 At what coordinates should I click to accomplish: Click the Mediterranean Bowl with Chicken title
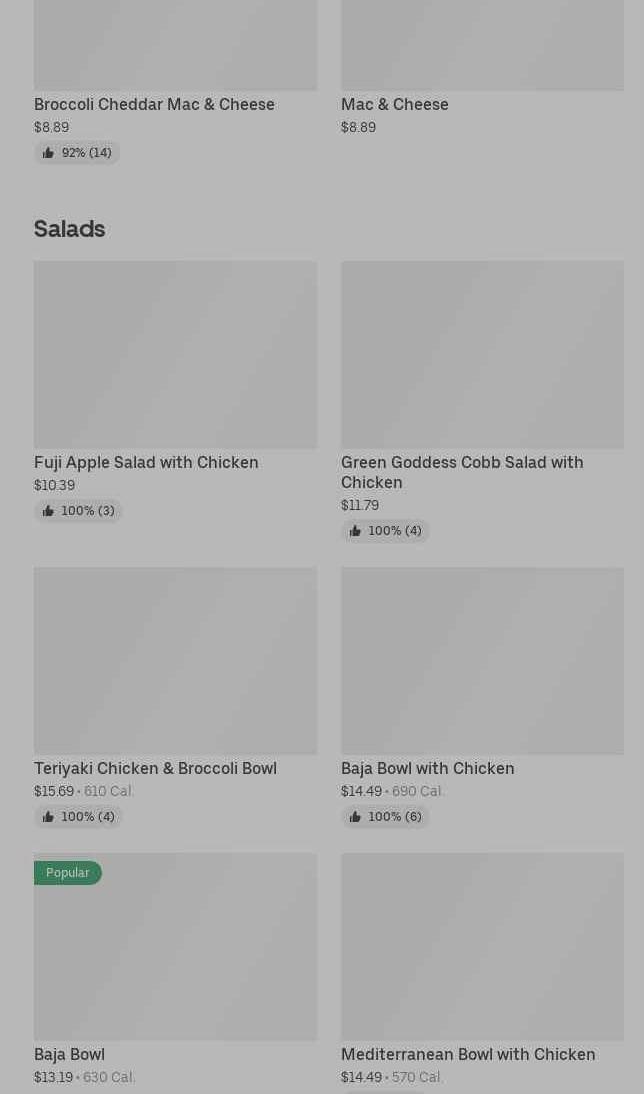coord(468,1054)
